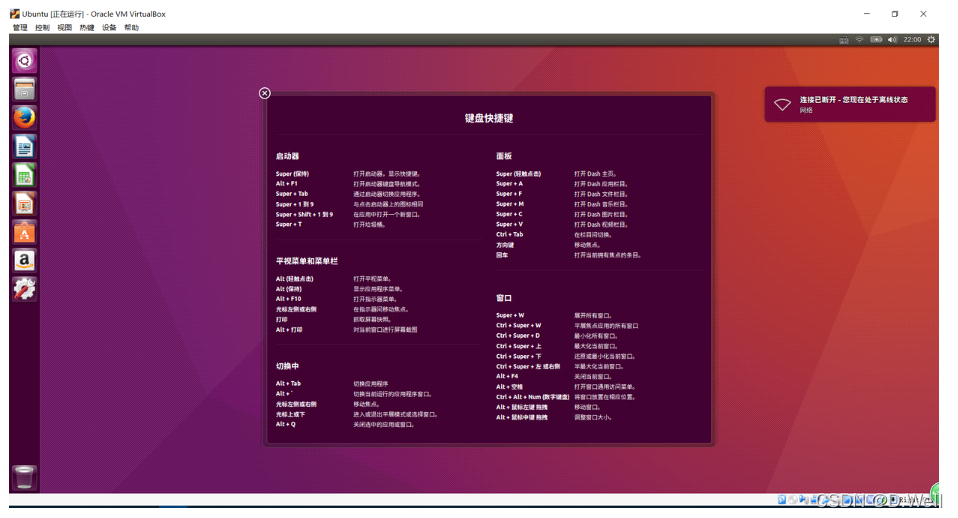This screenshot has width=958, height=518.
Task: Close the keyboard shortcuts overlay
Action: (x=265, y=93)
